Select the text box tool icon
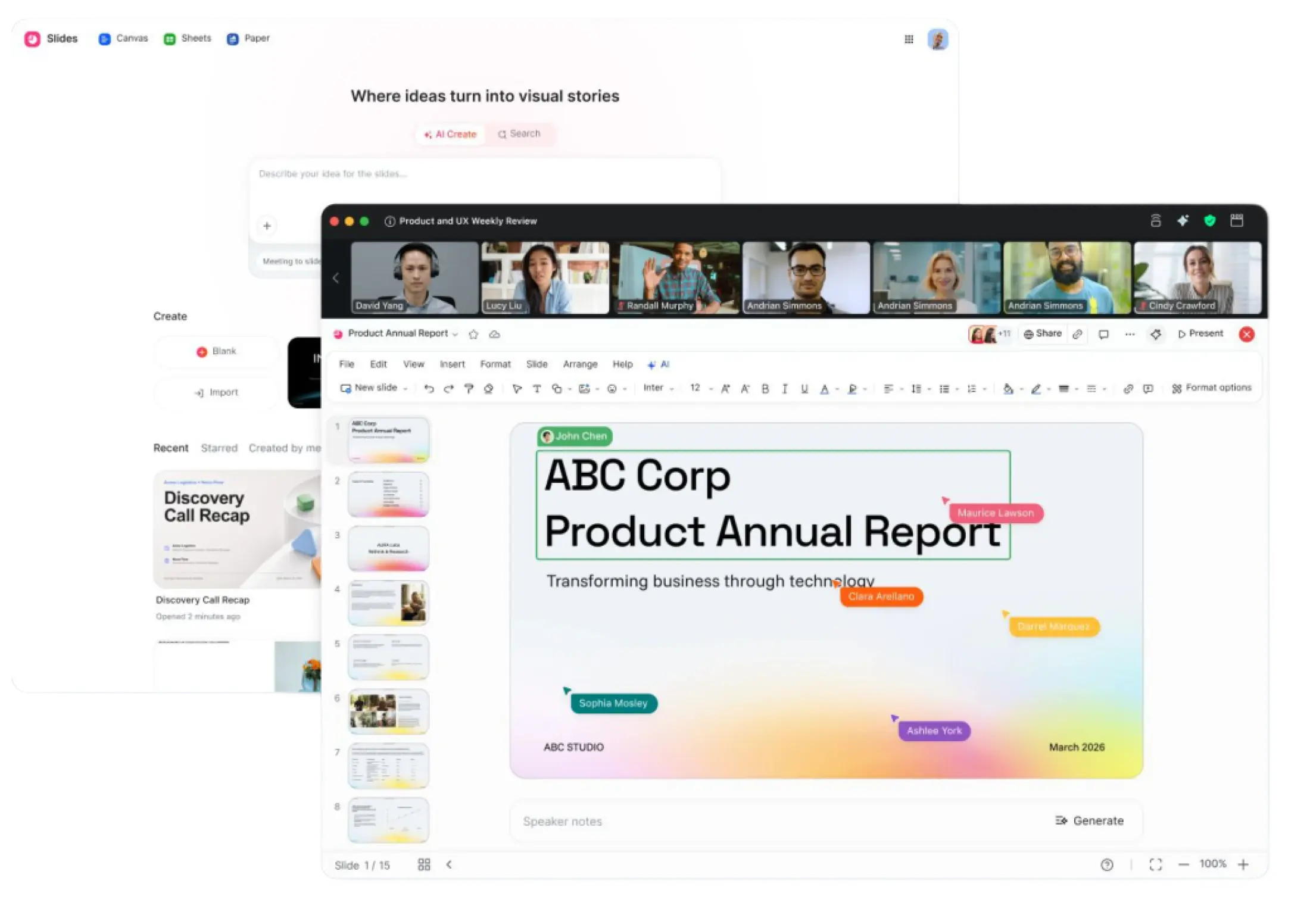 [537, 389]
